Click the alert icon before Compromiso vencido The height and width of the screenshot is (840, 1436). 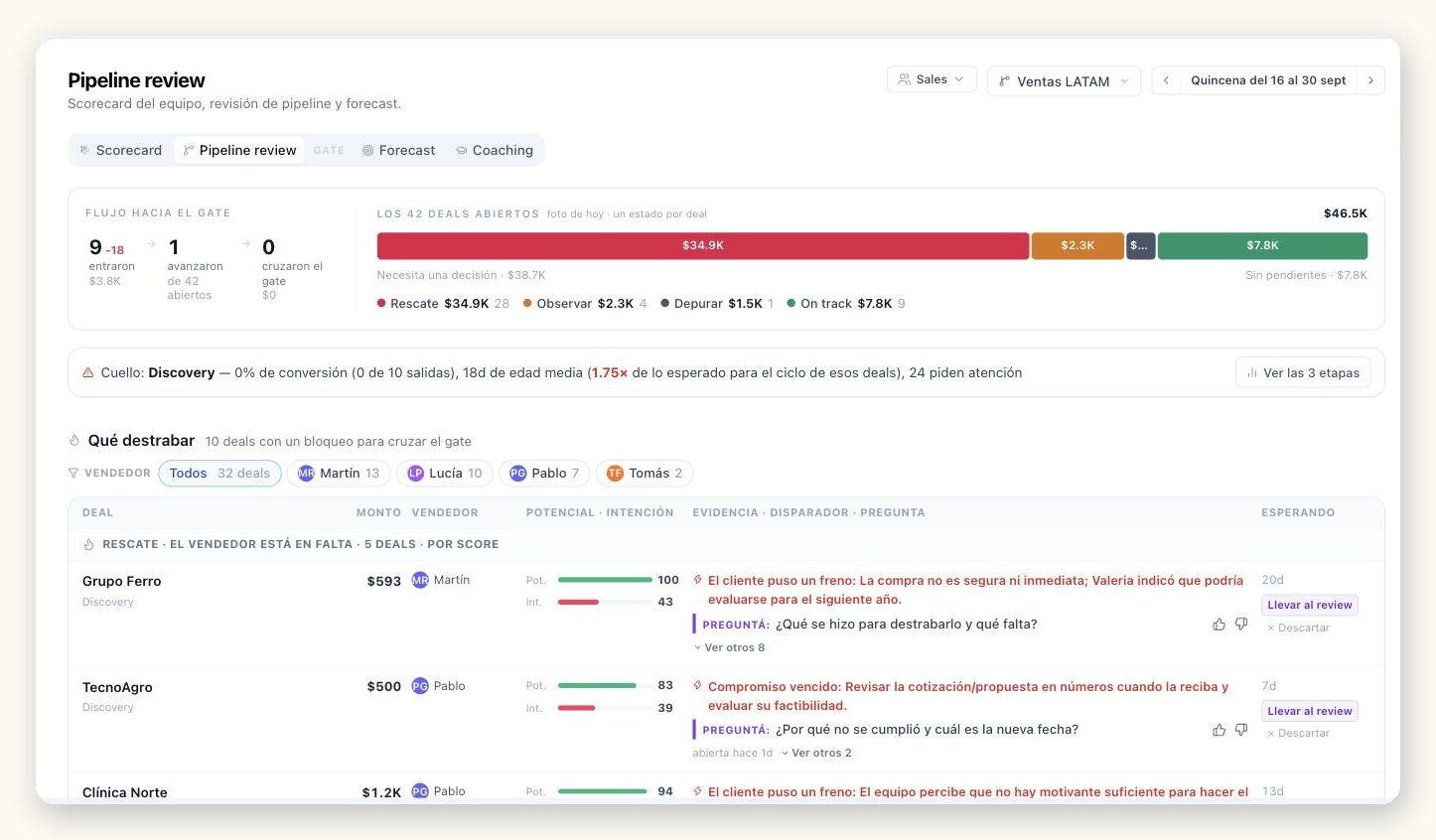pyautogui.click(x=698, y=686)
